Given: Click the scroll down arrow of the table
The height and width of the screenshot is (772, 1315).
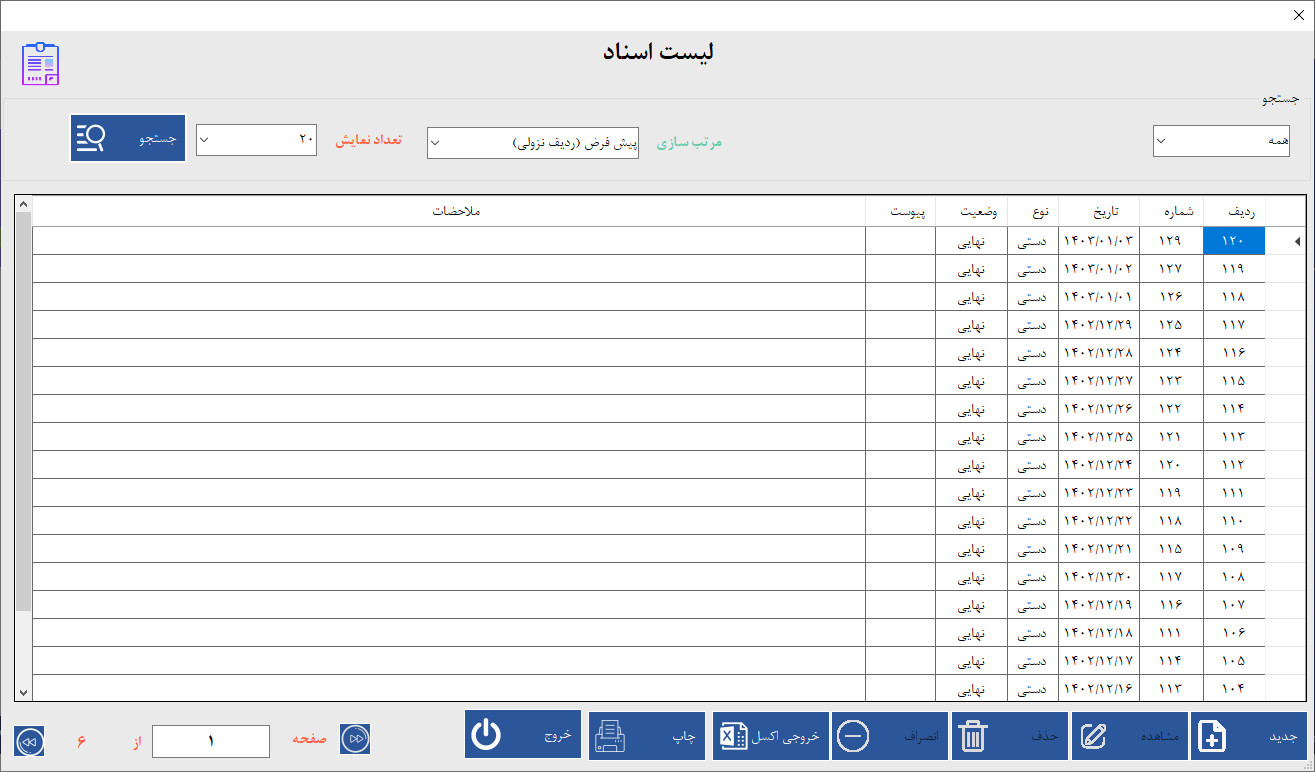Looking at the screenshot, I should [24, 692].
